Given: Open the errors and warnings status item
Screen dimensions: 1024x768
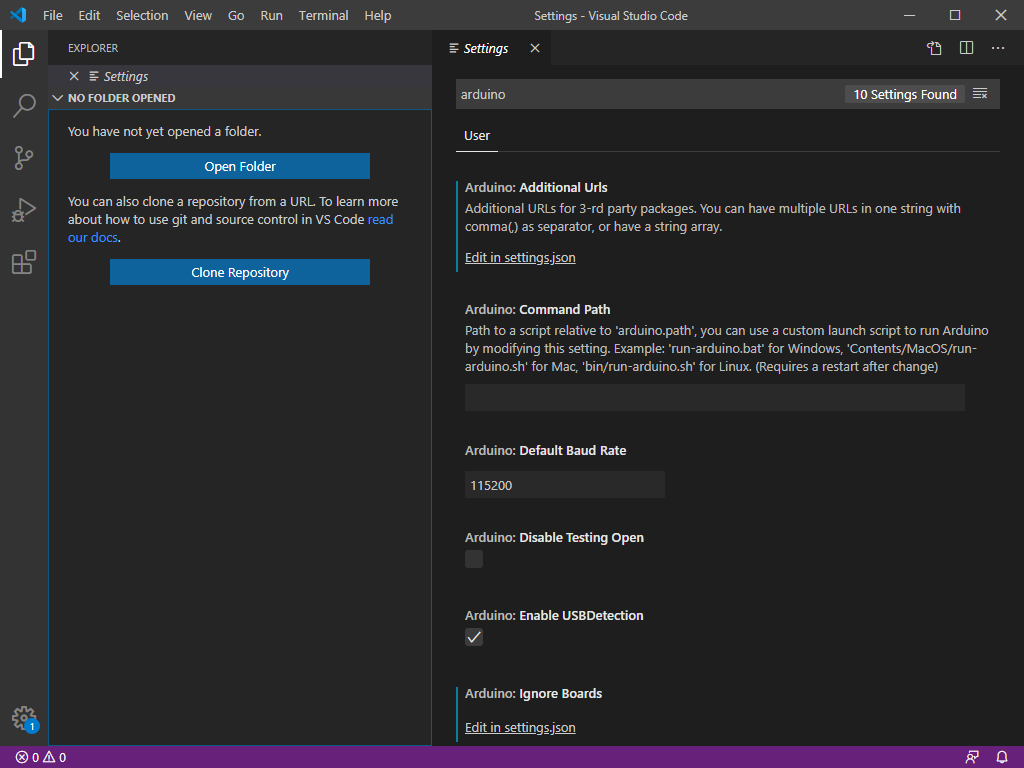Looking at the screenshot, I should pos(41,758).
